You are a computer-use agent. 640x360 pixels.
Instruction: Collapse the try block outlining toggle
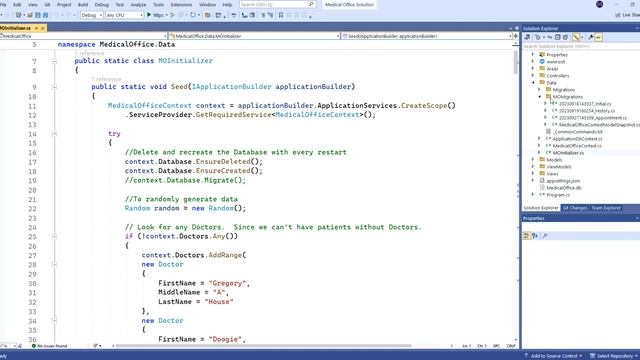pyautogui.click(x=54, y=134)
